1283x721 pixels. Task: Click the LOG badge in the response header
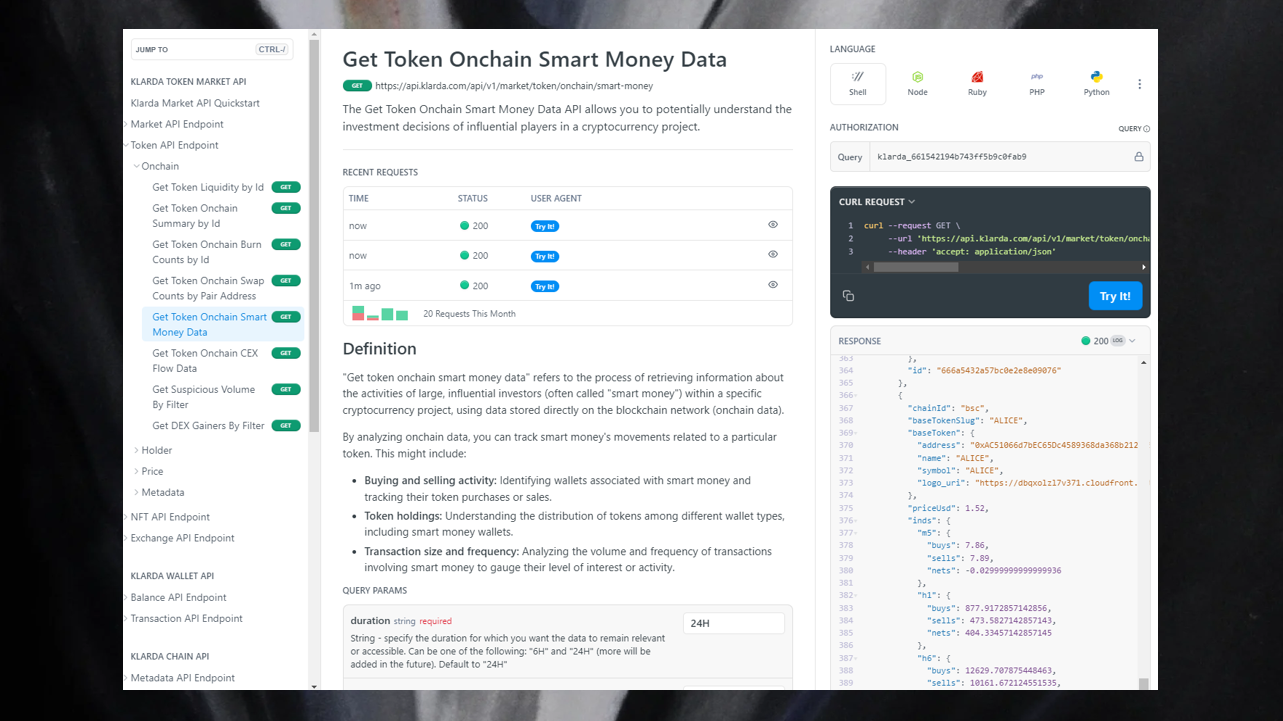[1118, 341]
